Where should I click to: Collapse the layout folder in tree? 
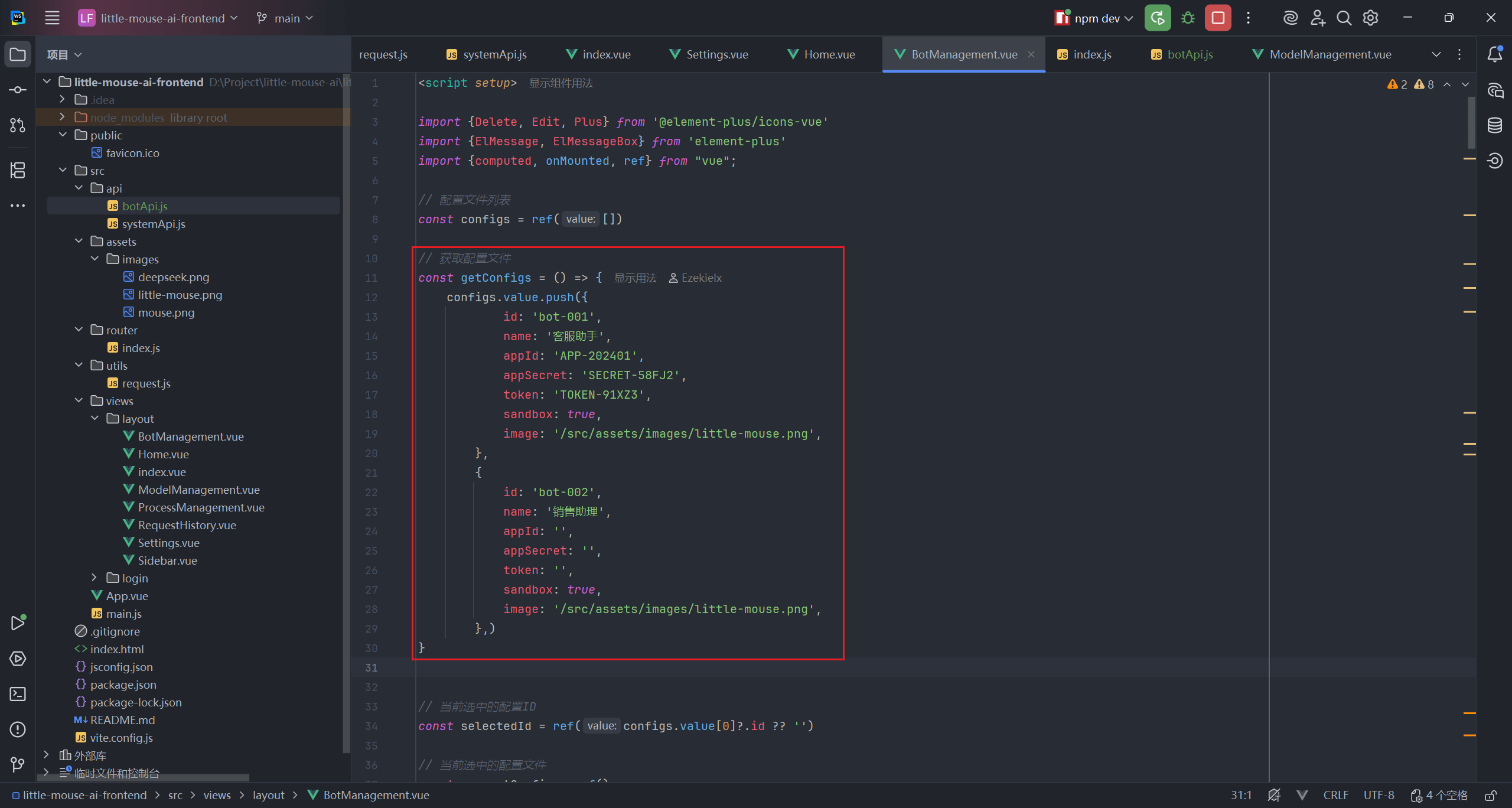(x=94, y=418)
